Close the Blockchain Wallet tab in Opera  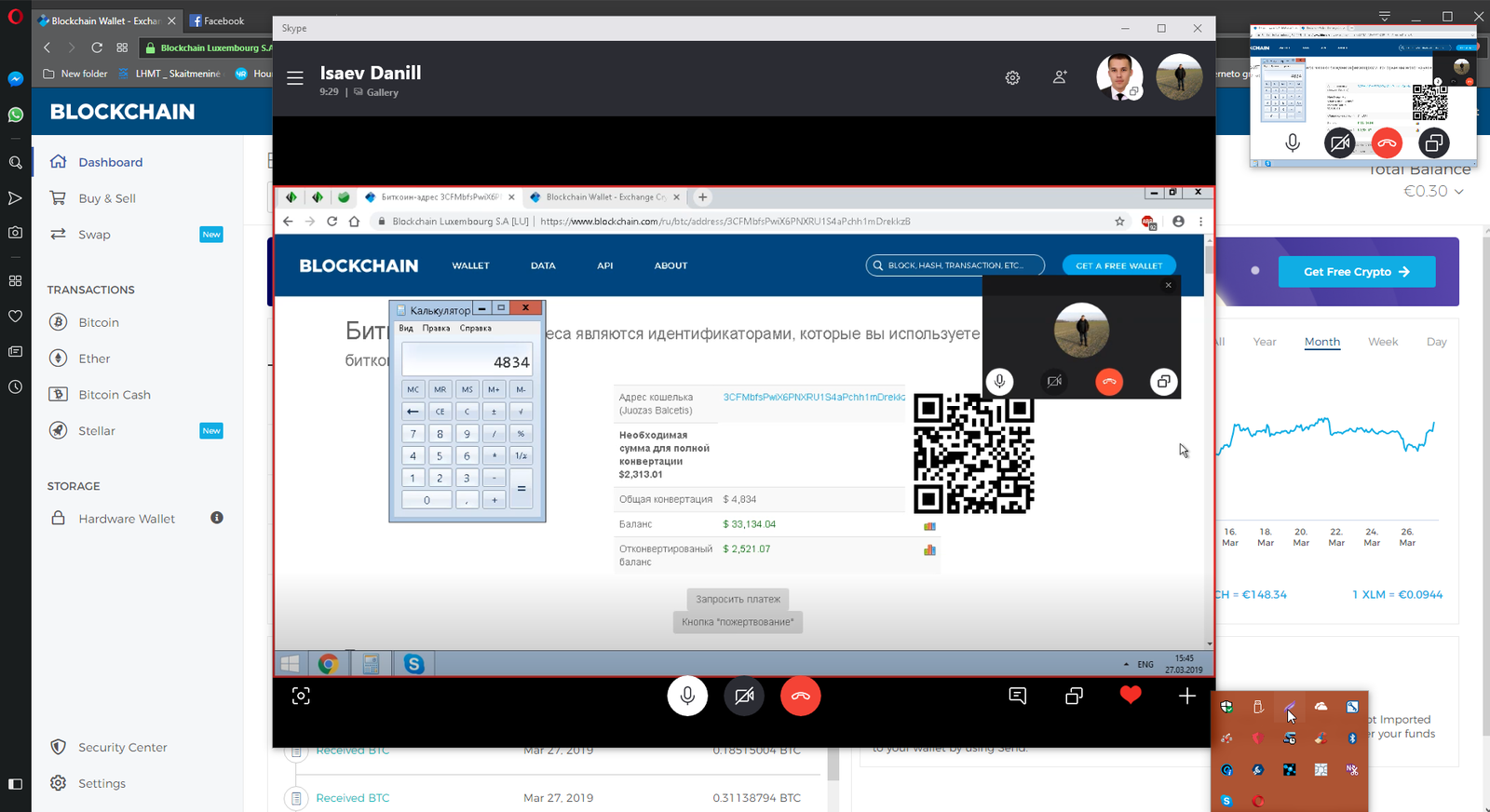click(x=171, y=20)
